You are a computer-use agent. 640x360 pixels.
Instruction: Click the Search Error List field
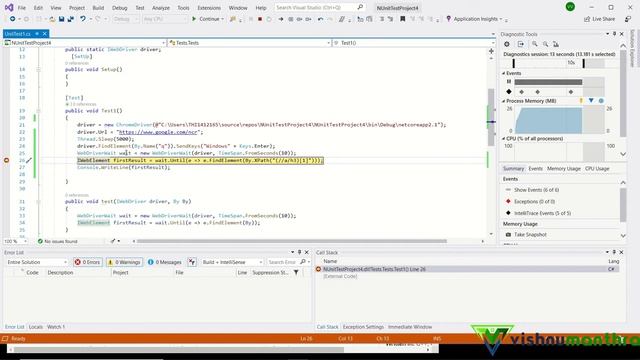pyautogui.click(x=282, y=262)
